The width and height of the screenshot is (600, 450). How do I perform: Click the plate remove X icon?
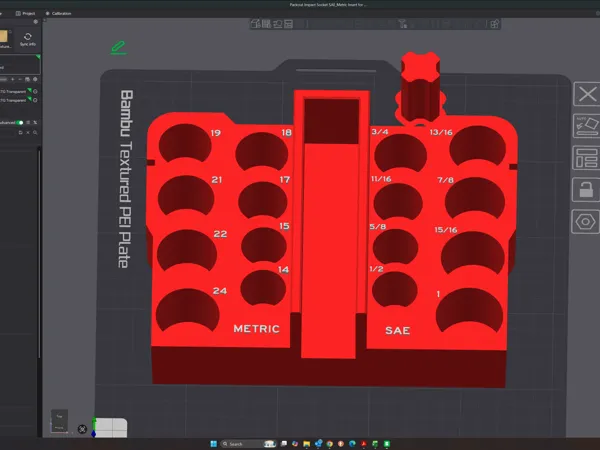[587, 94]
